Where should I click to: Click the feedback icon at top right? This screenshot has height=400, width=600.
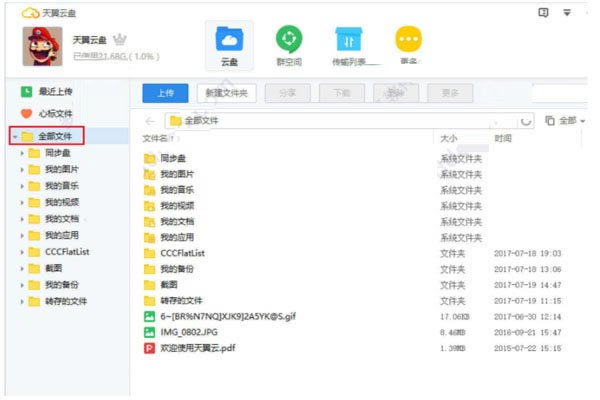point(543,13)
